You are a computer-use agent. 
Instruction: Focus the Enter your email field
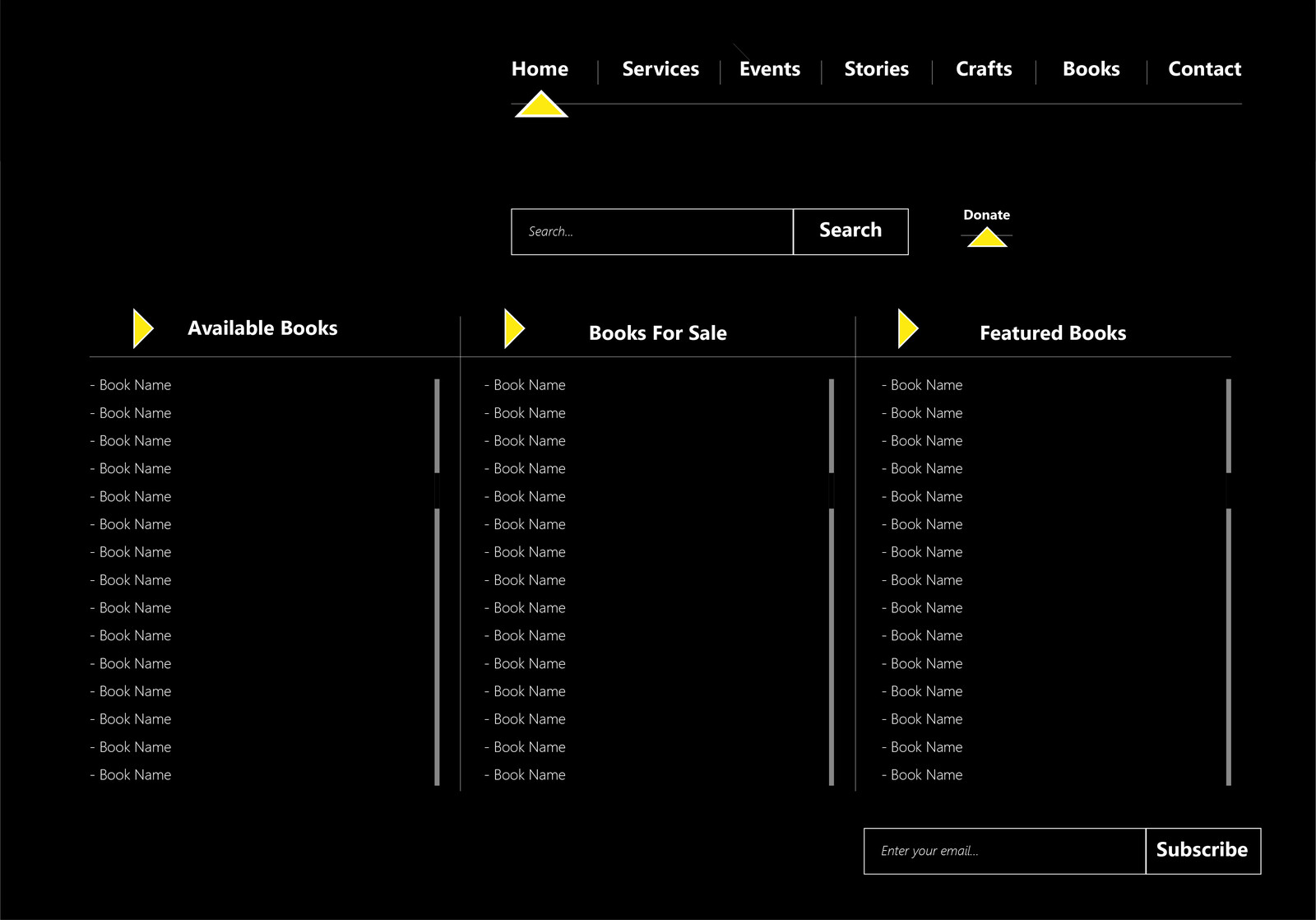1004,851
